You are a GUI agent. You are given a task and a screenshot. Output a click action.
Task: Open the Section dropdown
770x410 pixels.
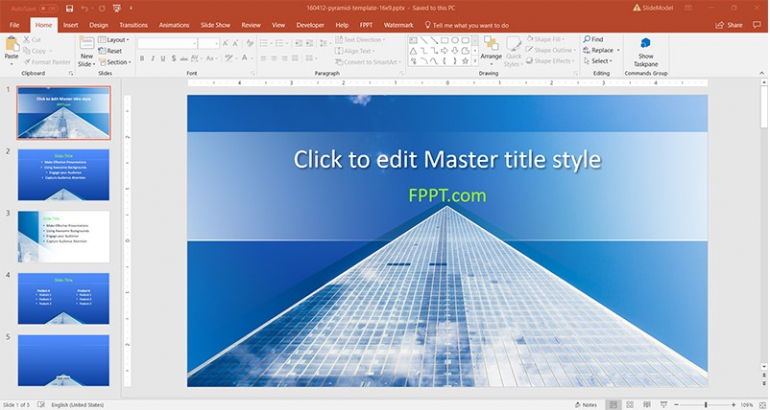117,62
